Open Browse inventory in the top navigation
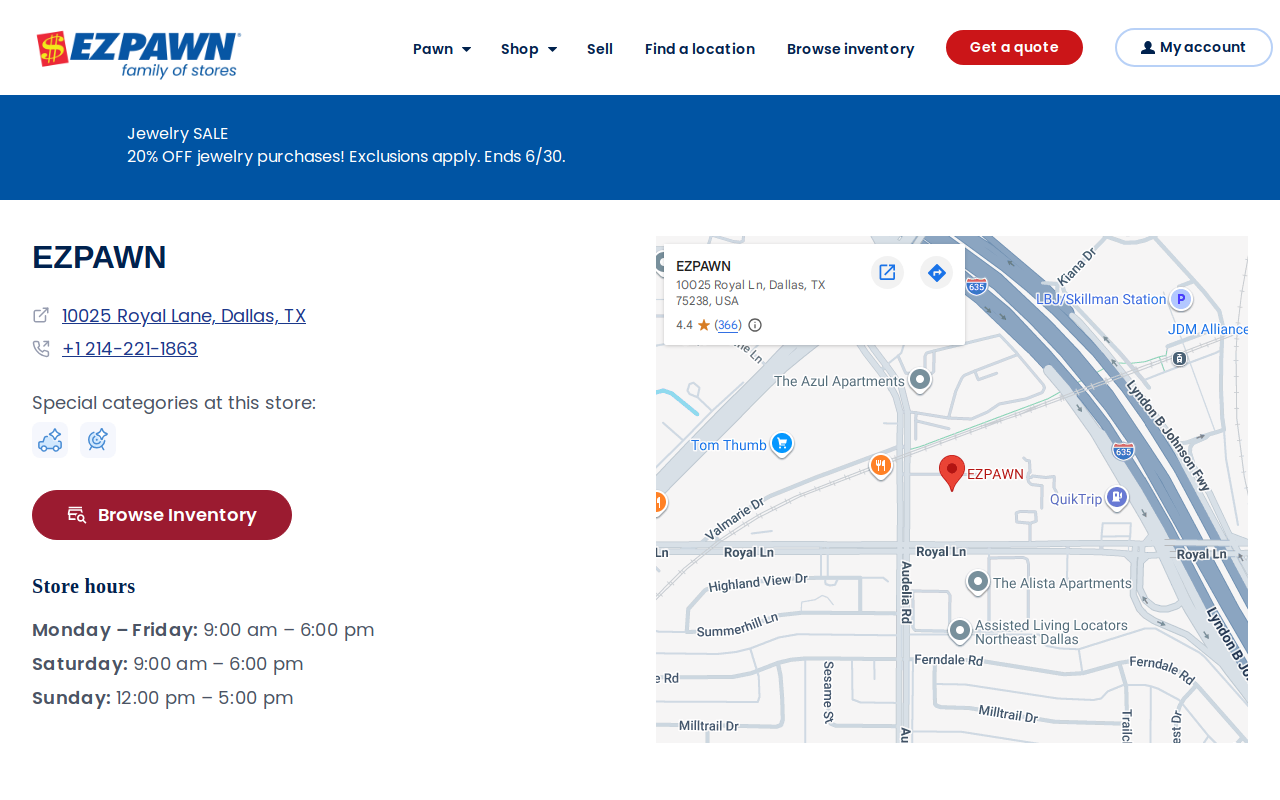The image size is (1280, 800). [x=851, y=49]
